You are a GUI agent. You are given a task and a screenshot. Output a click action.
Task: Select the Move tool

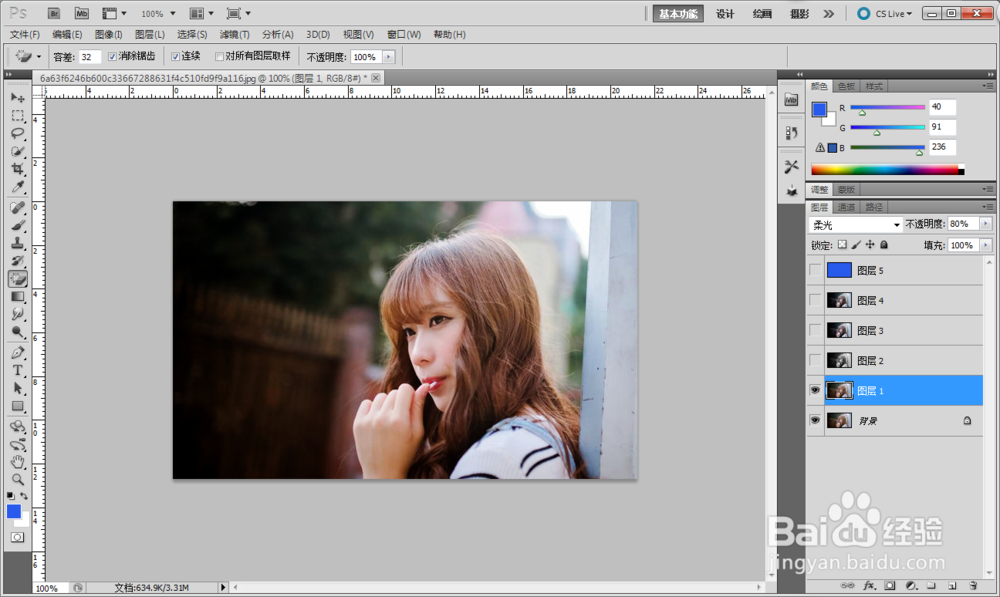17,98
